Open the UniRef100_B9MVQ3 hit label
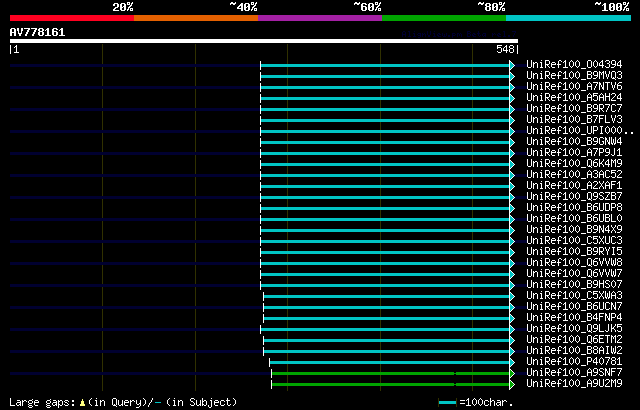This screenshot has width=640, height=410. pos(574,75)
